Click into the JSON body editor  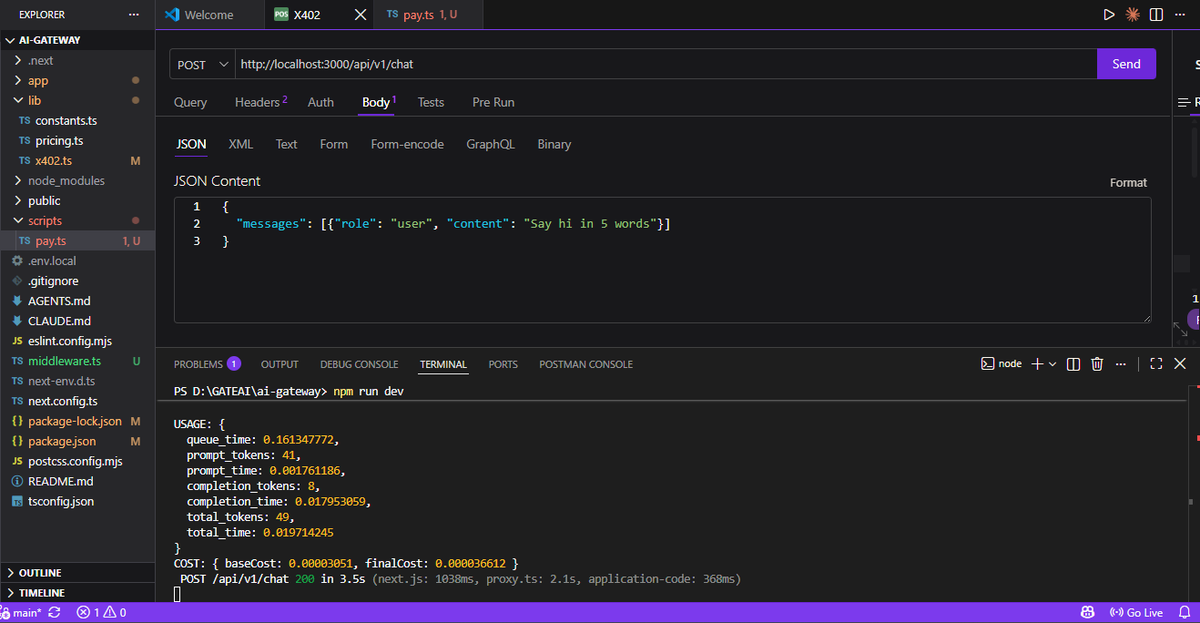662,260
